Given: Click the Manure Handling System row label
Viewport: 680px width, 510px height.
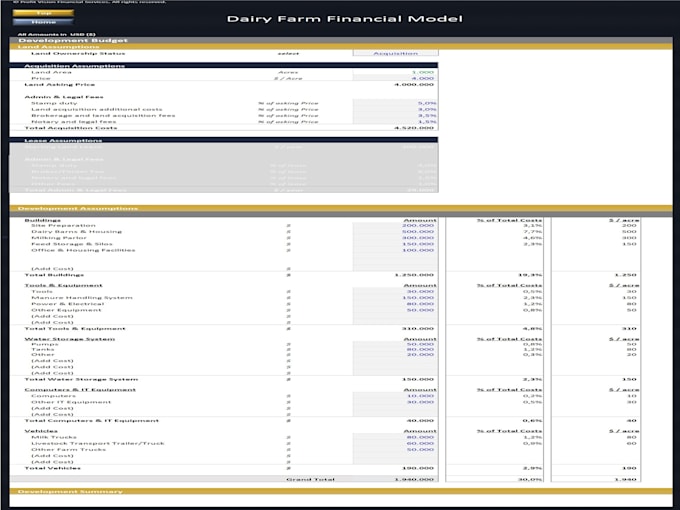Looking at the screenshot, I should tap(82, 298).
